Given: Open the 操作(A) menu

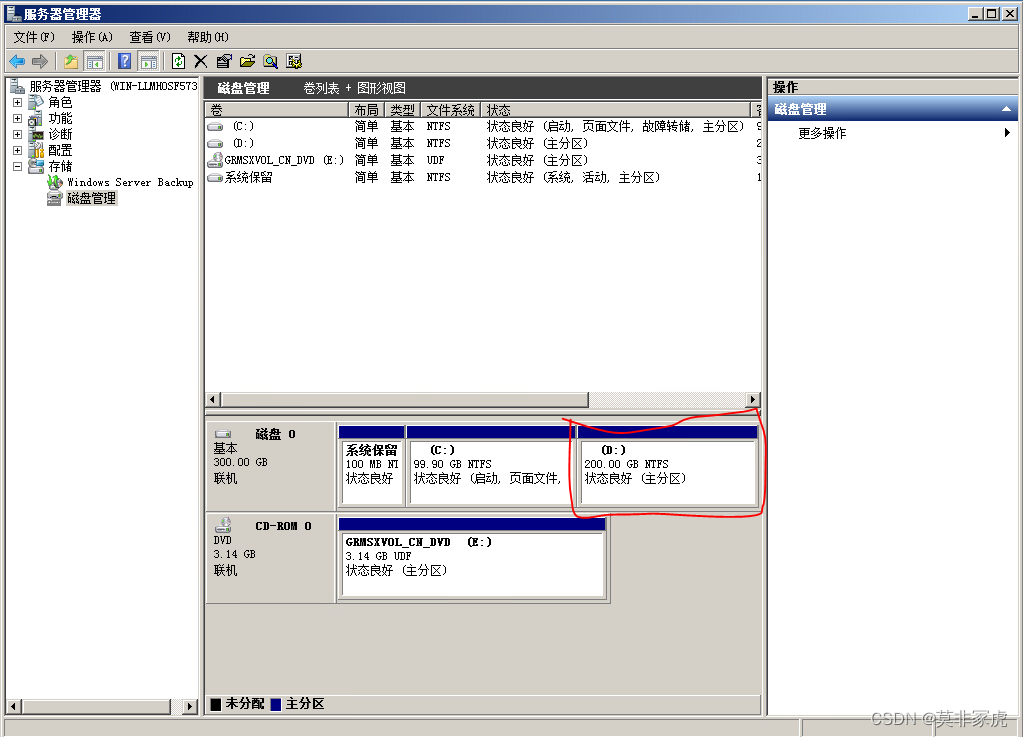Looking at the screenshot, I should tap(92, 37).
